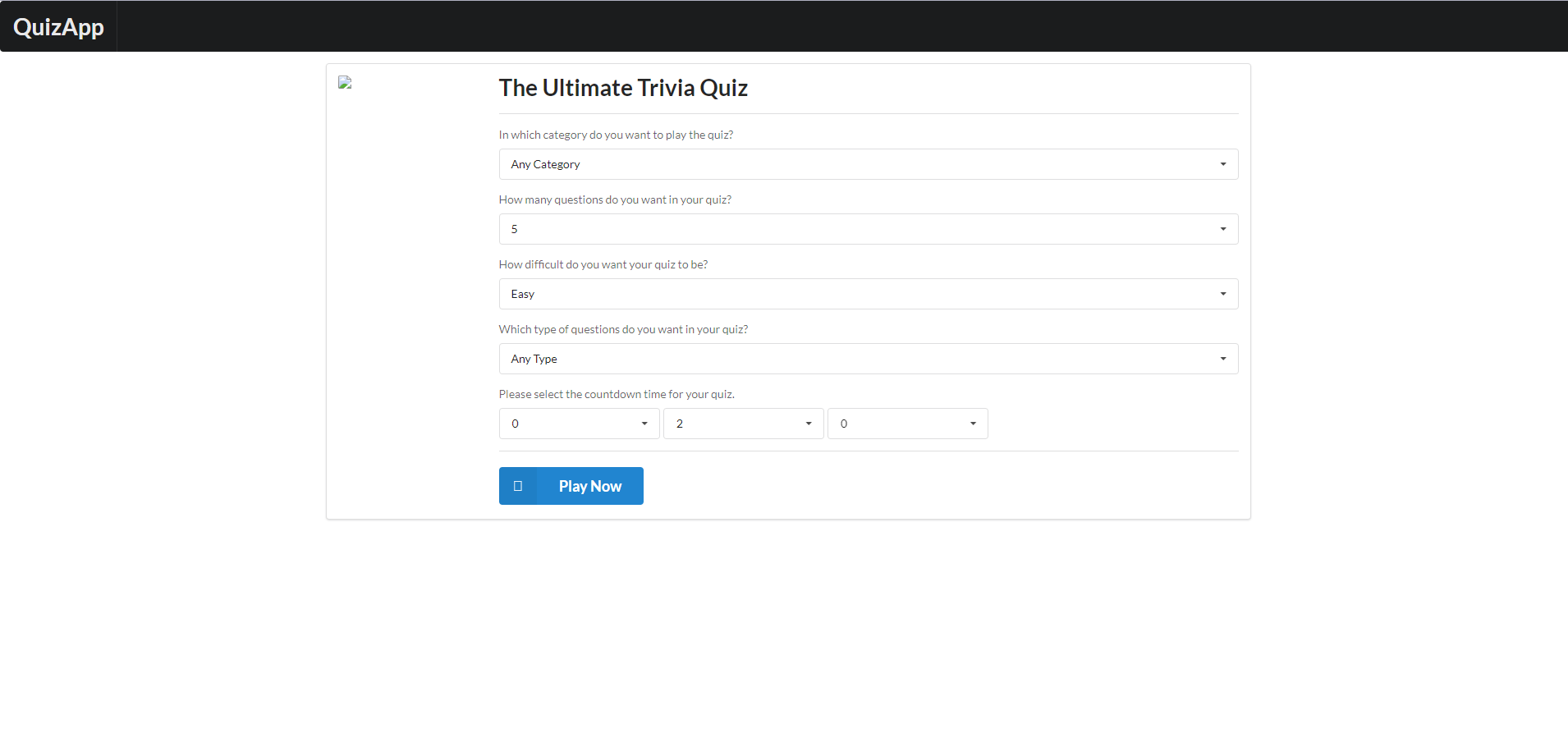Click the QuizApp brand logo in header
Viewport: 1568px width, 756px height.
coord(58,26)
